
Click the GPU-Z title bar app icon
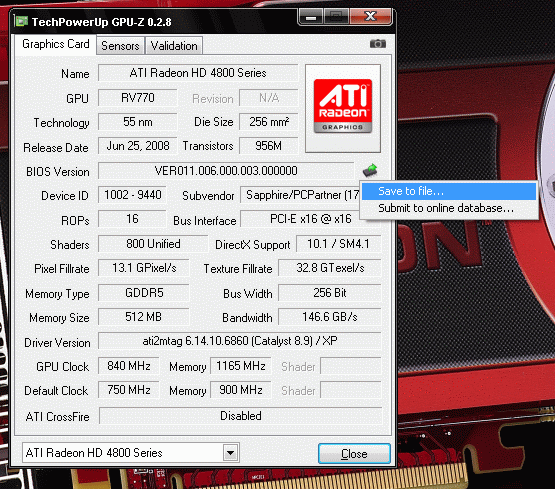coord(22,21)
